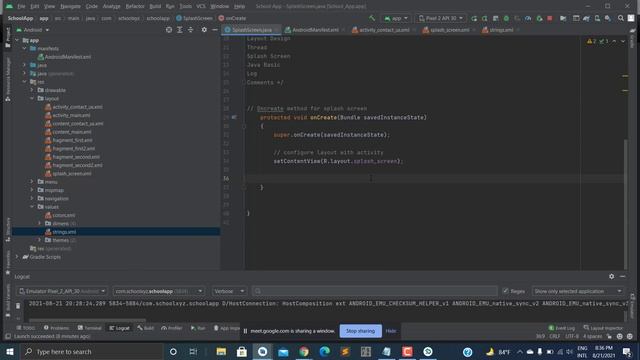Click the Cortana circle icon on taskbar
The image size is (640, 360).
coord(173,351)
